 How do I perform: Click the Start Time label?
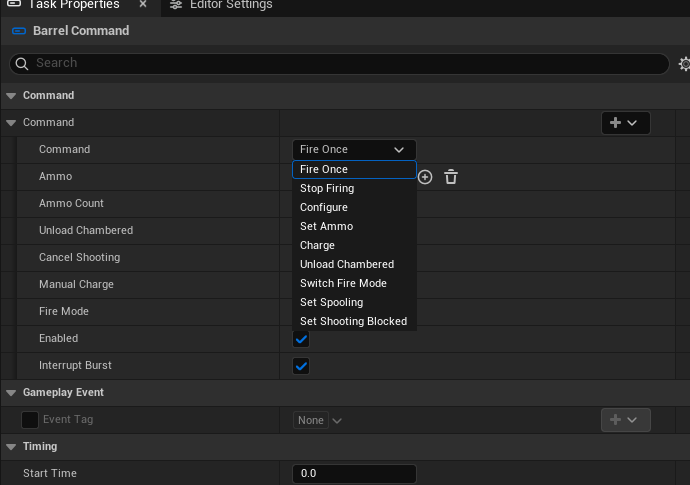[x=50, y=474]
